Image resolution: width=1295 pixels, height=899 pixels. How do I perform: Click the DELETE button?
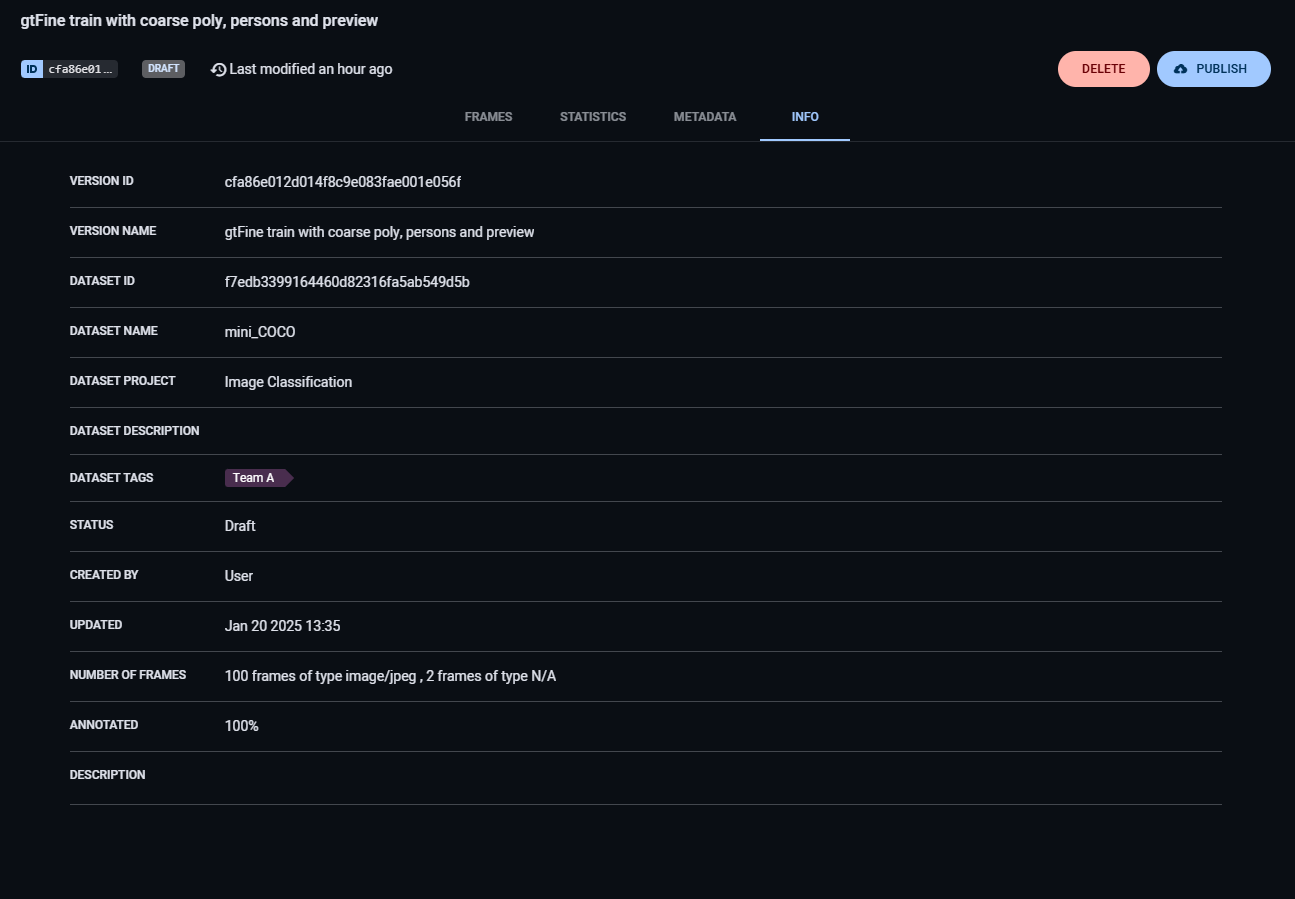point(1103,68)
